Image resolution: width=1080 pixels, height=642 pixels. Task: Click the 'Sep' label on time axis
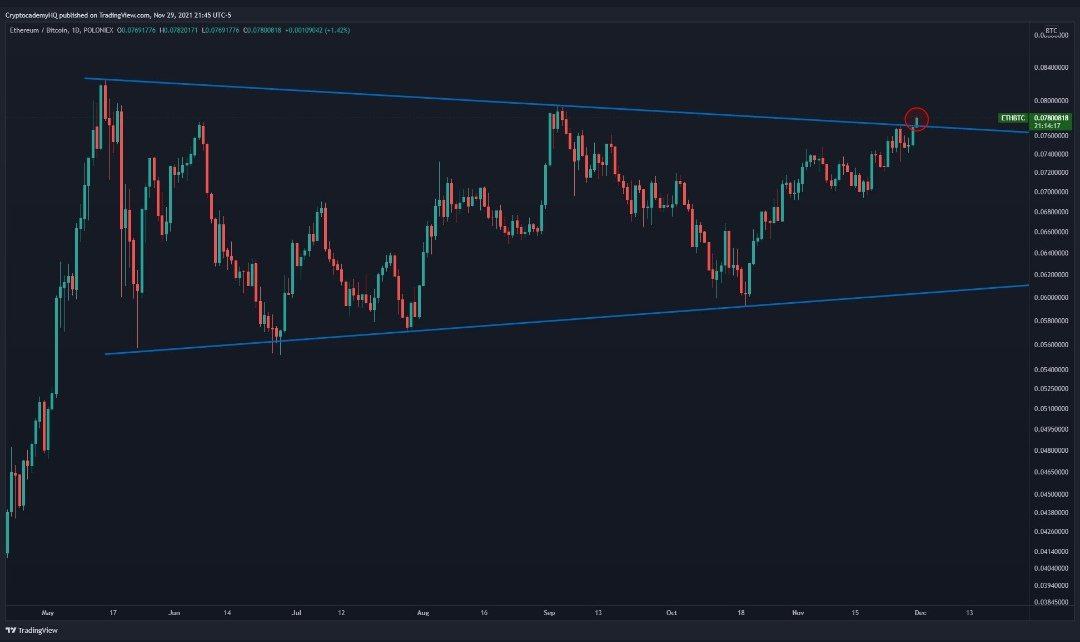point(549,612)
